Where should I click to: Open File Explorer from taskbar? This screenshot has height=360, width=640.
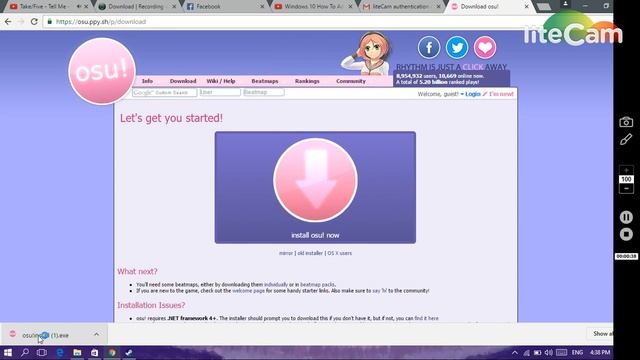click(77, 353)
